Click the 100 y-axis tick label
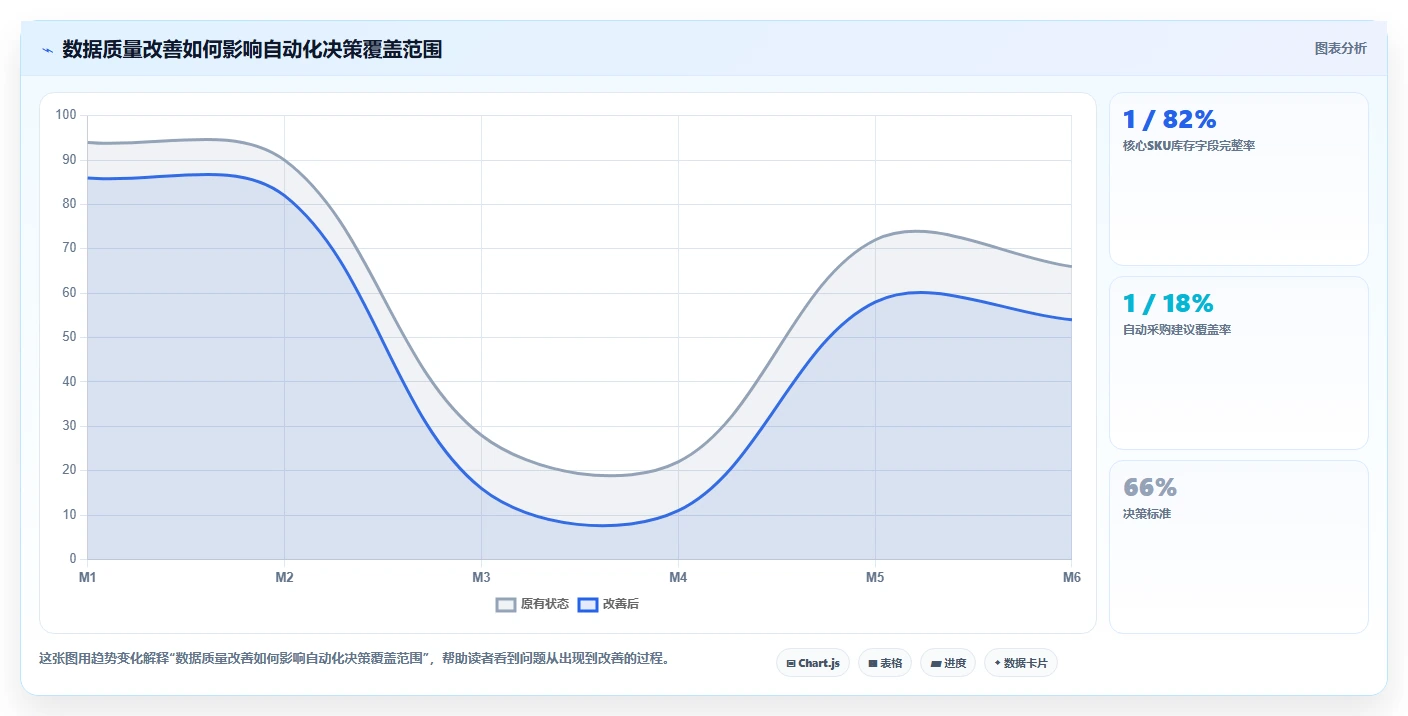Viewport: 1408px width, 716px height. point(66,115)
